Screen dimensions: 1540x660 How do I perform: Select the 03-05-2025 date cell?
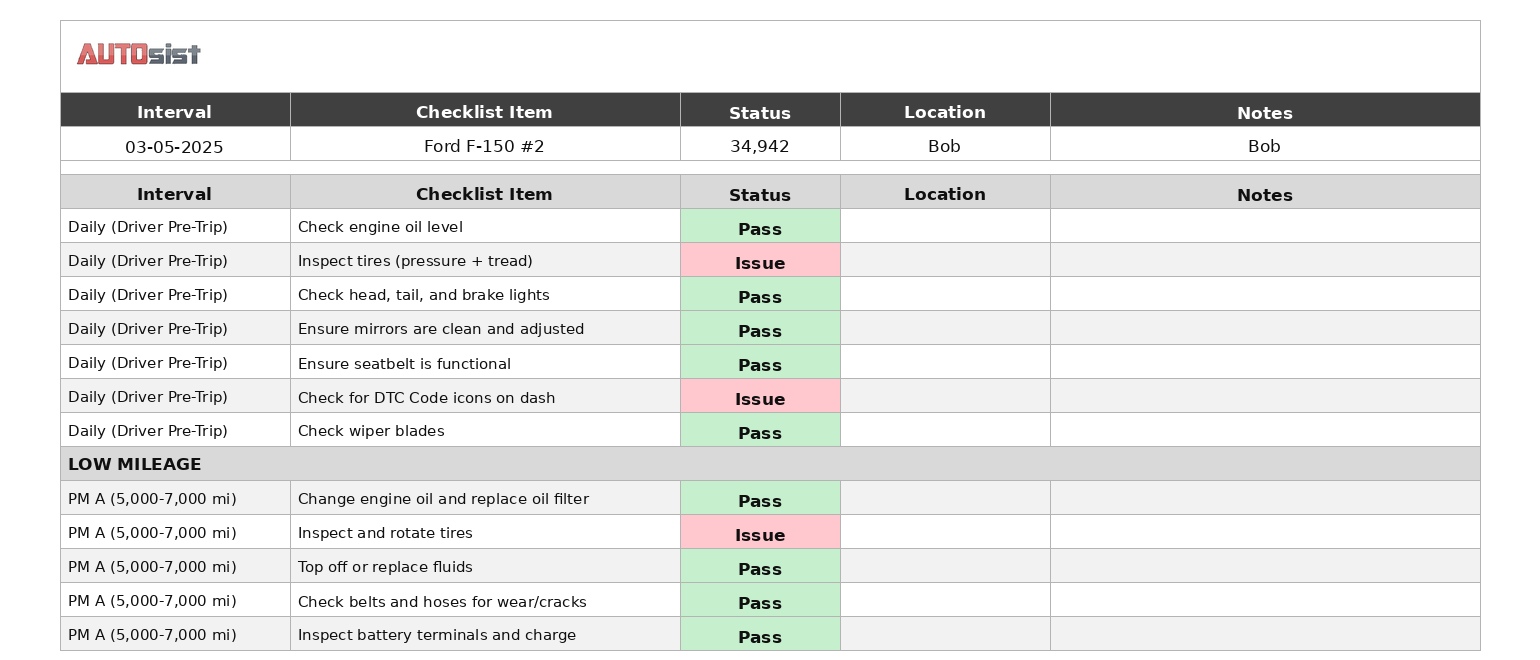tap(174, 146)
